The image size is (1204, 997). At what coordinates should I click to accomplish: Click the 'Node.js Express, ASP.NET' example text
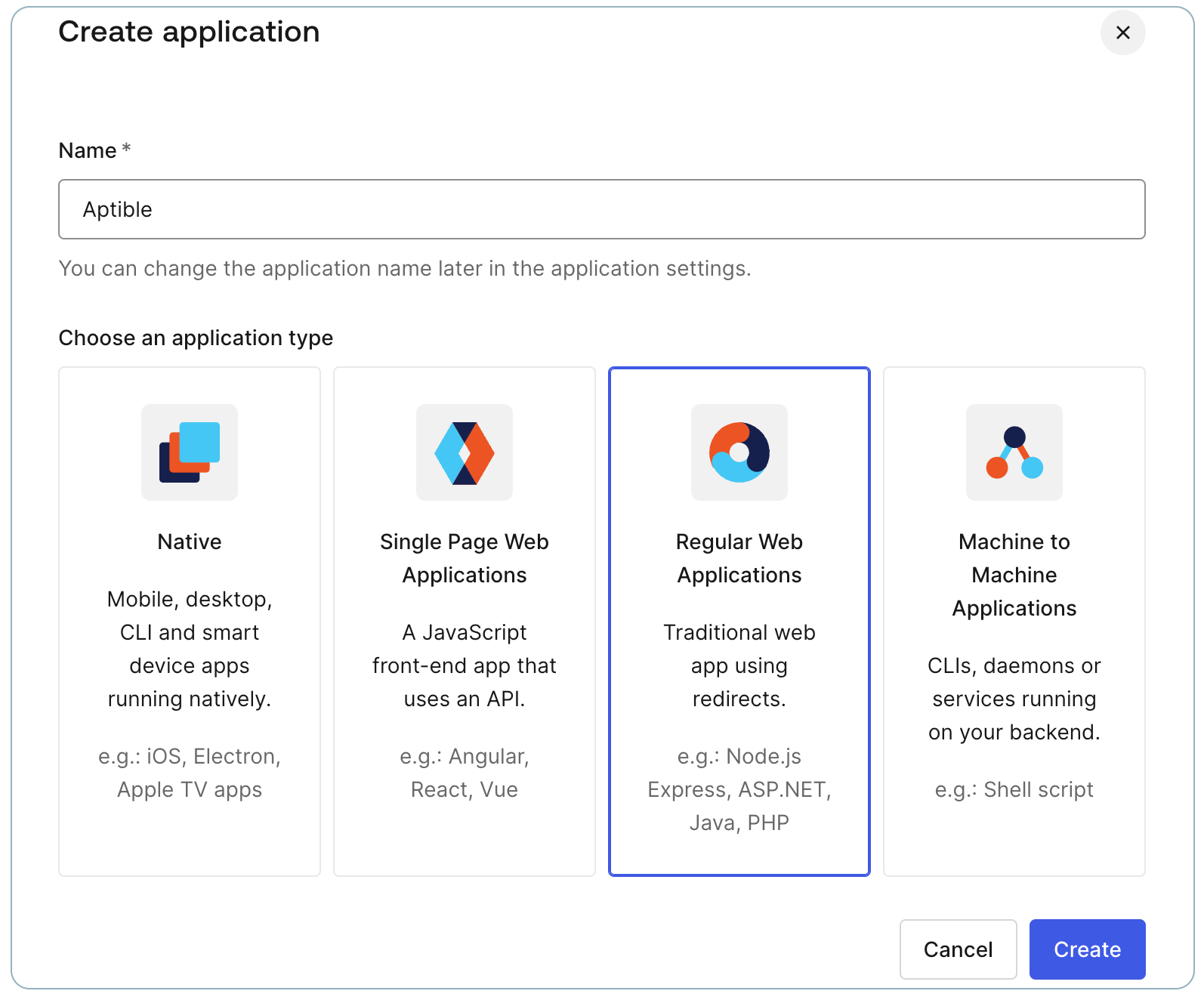click(x=739, y=789)
